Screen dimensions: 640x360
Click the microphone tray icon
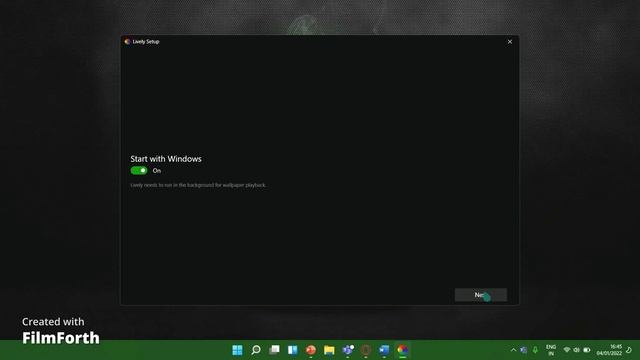[x=535, y=350]
